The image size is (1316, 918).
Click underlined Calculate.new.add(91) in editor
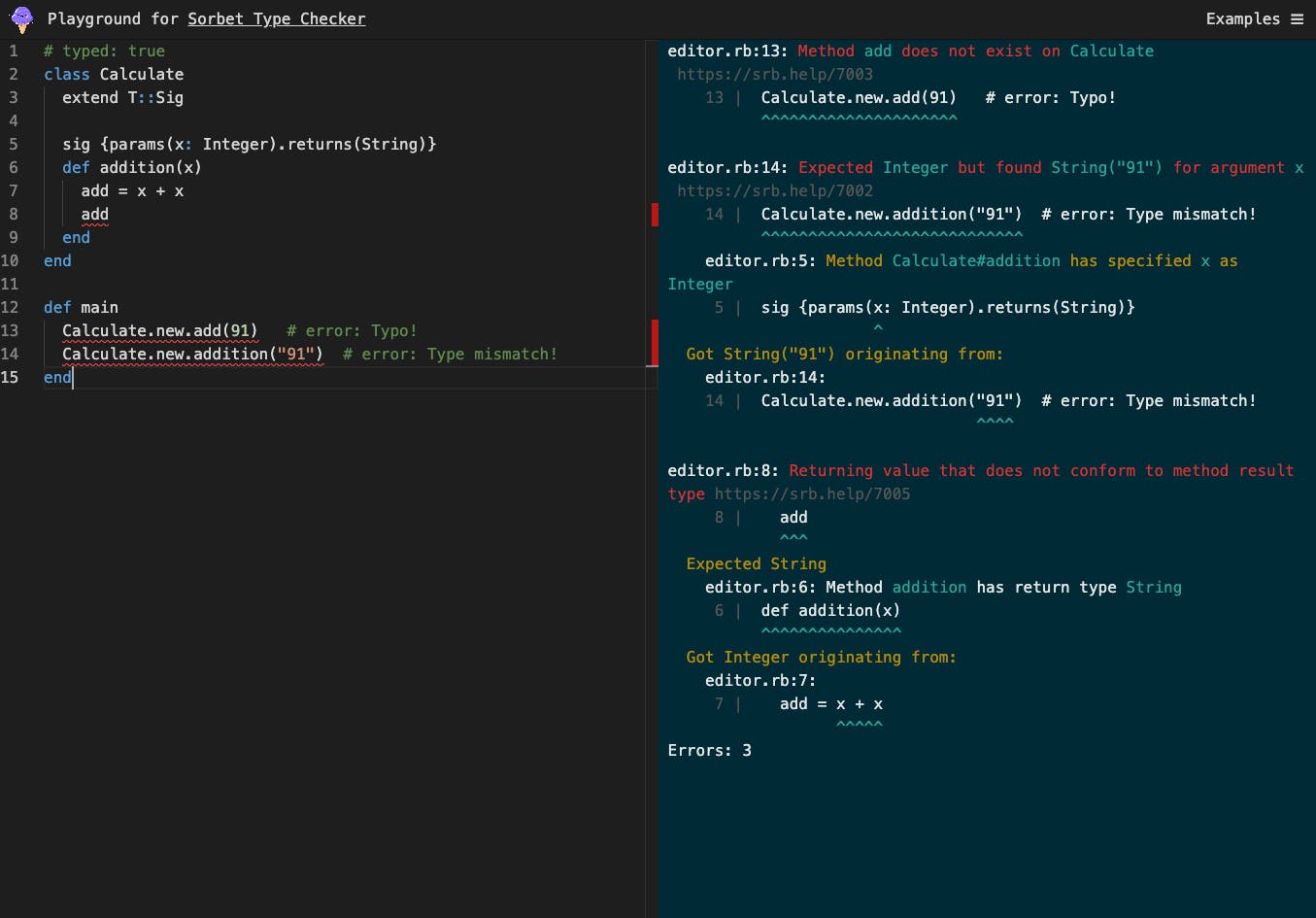160,330
